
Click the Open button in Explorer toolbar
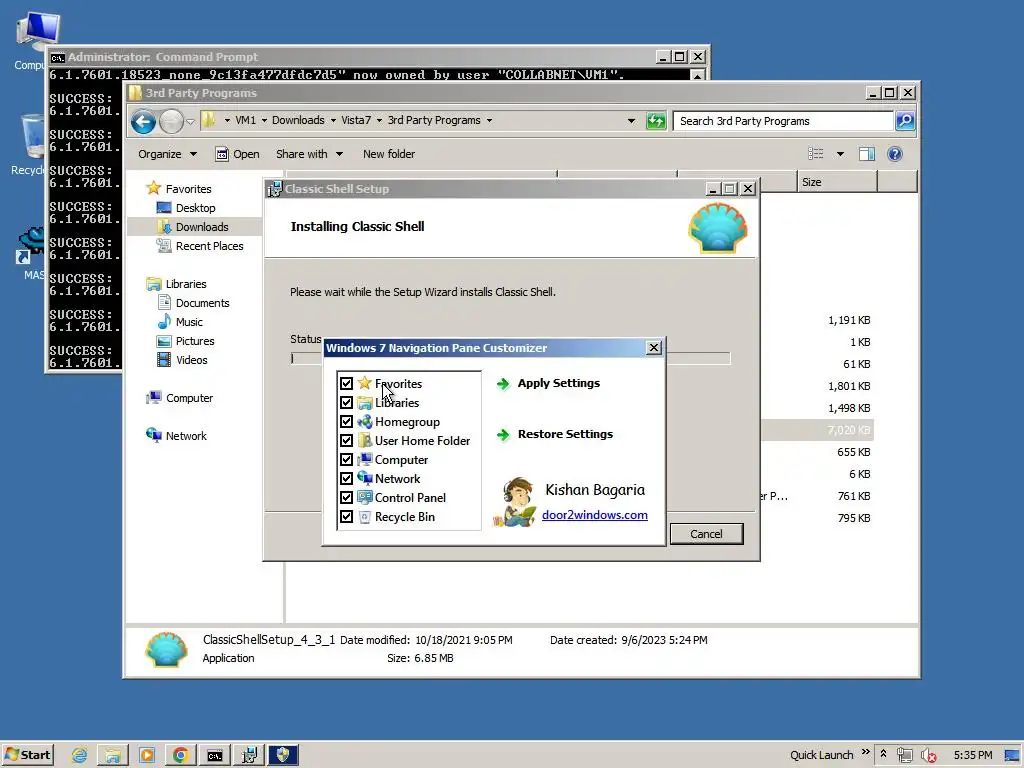click(238, 154)
